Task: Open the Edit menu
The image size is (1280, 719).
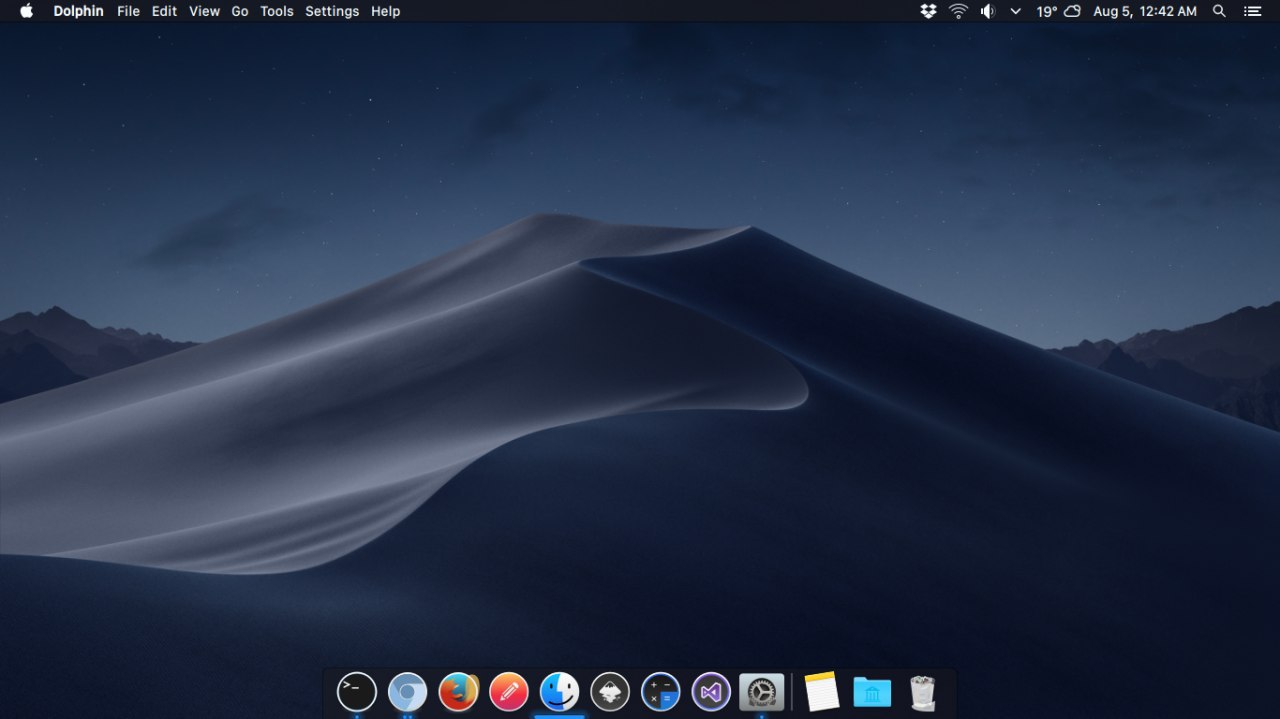Action: [164, 11]
